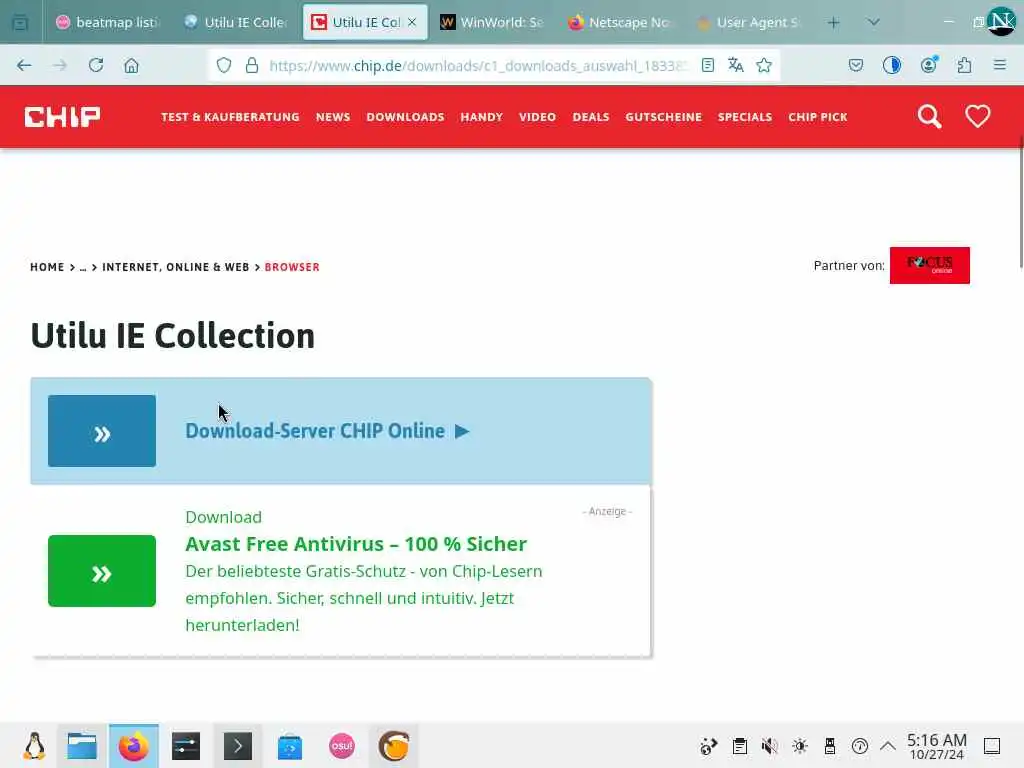Save page to Pocket
The image size is (1024, 768).
click(856, 65)
